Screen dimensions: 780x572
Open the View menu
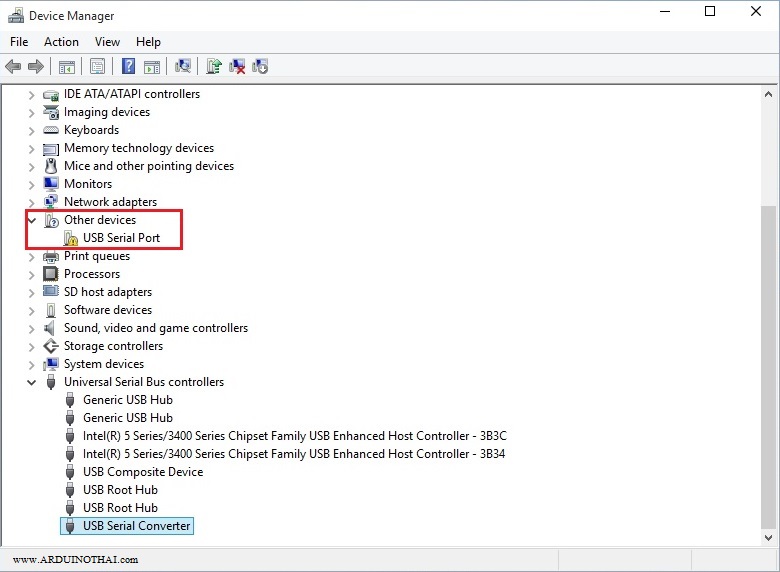coord(107,42)
